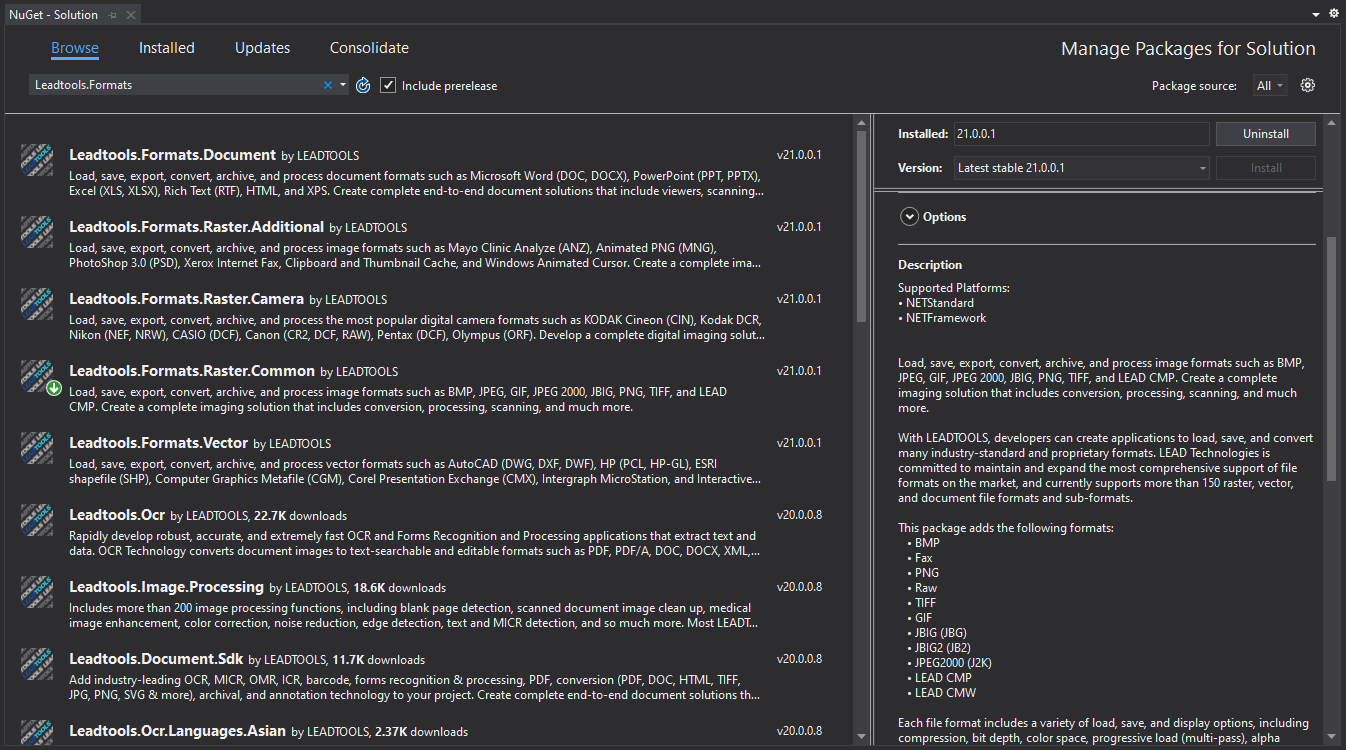Click the pin icon on NuGet tab
Image resolution: width=1346 pixels, height=750 pixels.
[x=112, y=15]
